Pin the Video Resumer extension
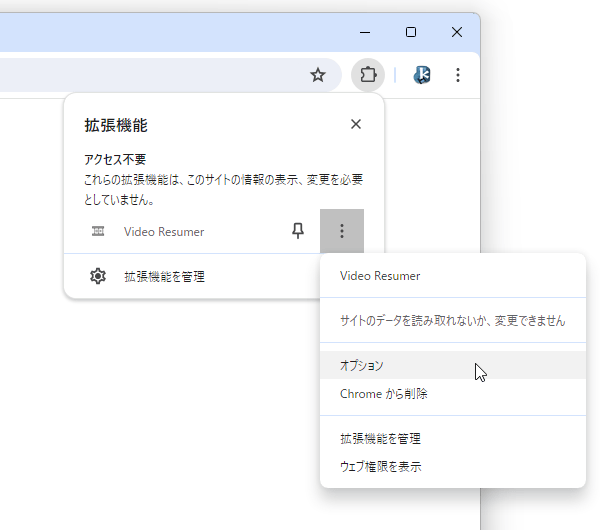This screenshot has height=530, width=600. (298, 231)
